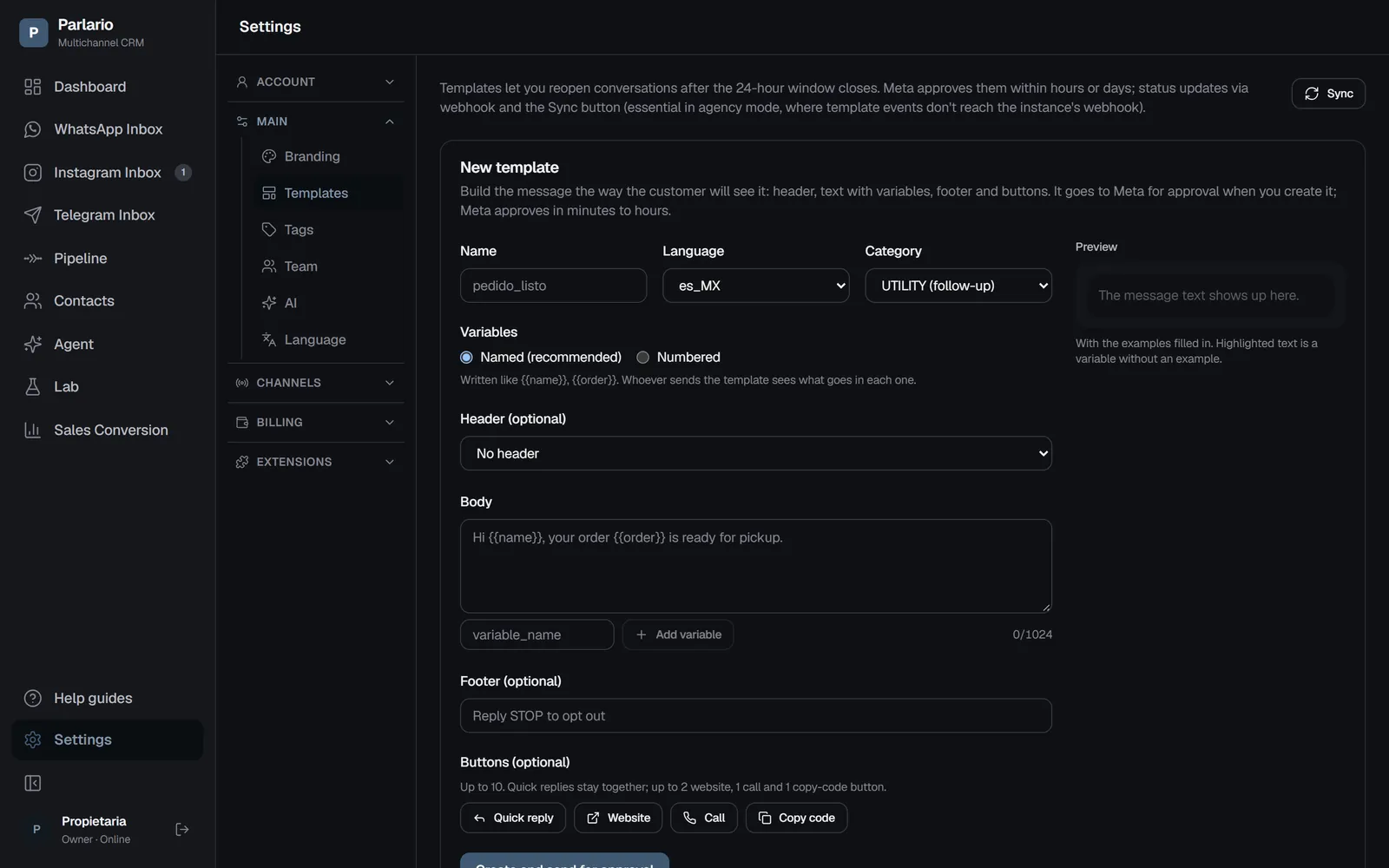Open the Contacts people icon
The image size is (1389, 868).
click(x=32, y=301)
